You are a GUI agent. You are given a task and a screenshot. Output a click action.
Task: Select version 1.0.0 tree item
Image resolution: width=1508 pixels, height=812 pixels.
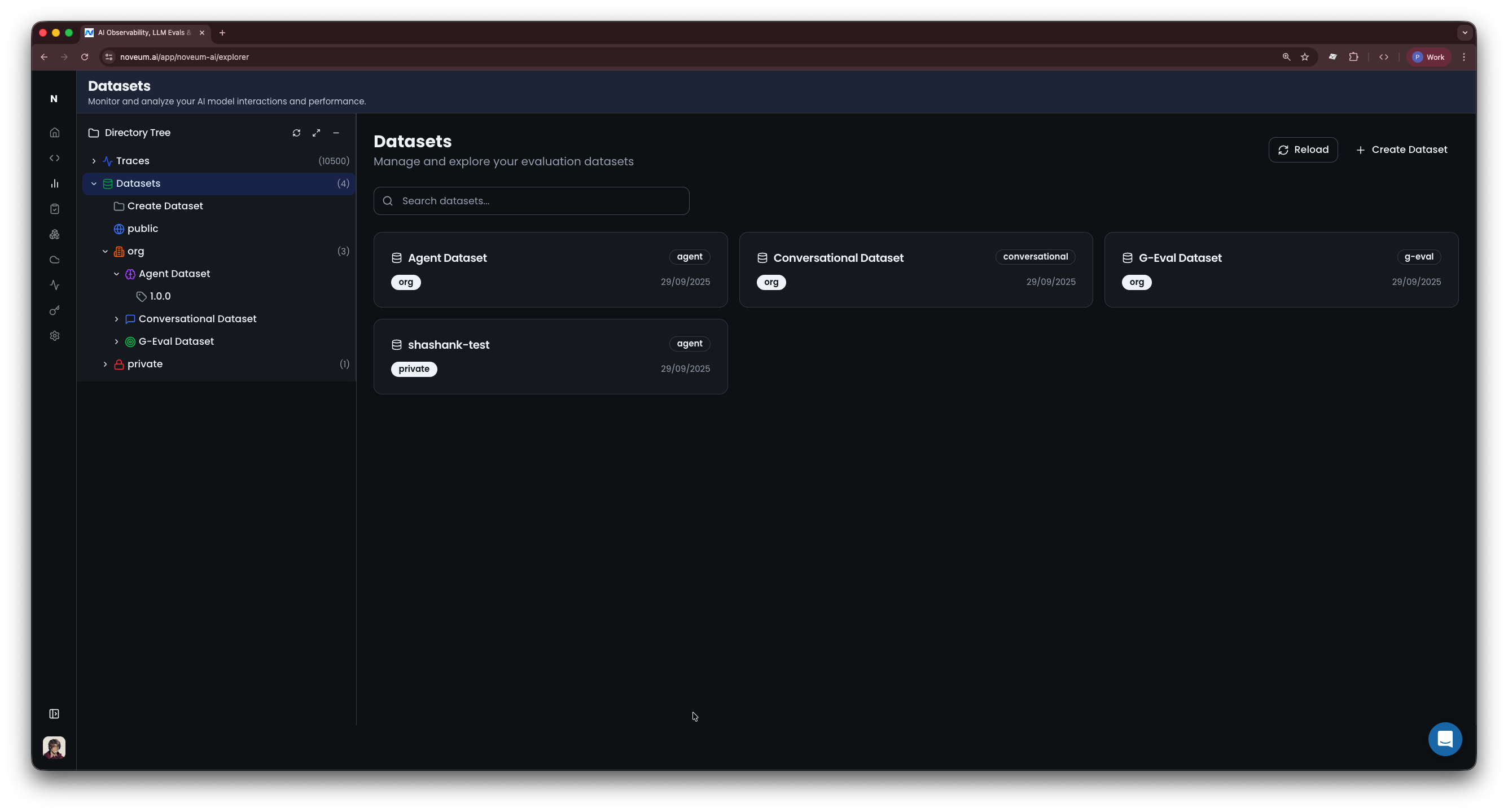pyautogui.click(x=160, y=296)
